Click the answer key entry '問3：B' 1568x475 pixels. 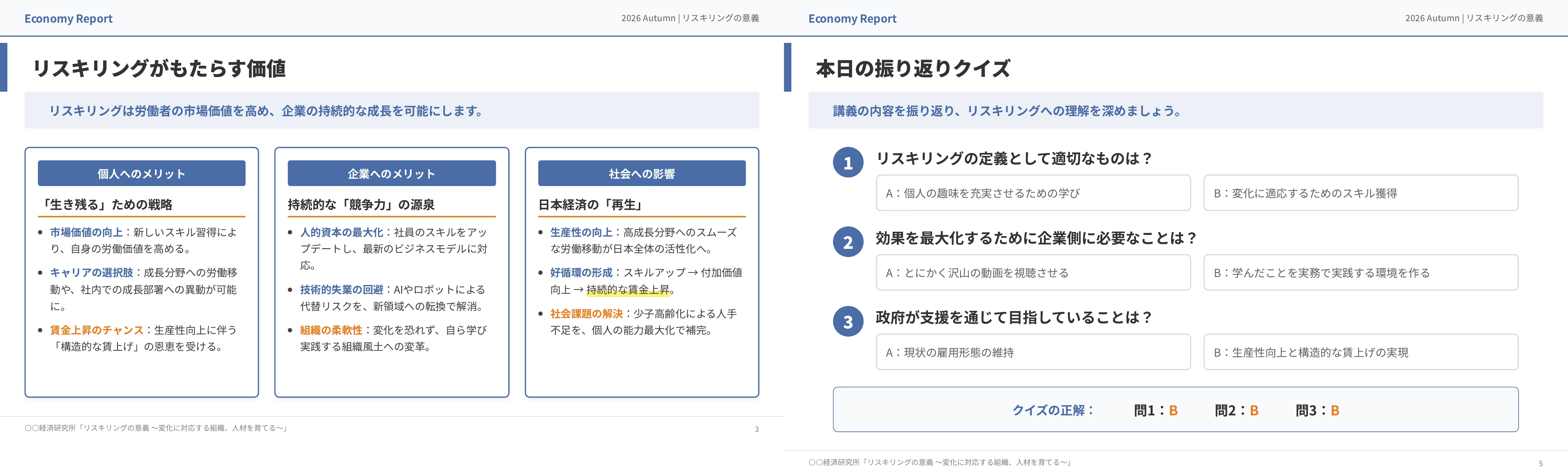tap(1318, 411)
